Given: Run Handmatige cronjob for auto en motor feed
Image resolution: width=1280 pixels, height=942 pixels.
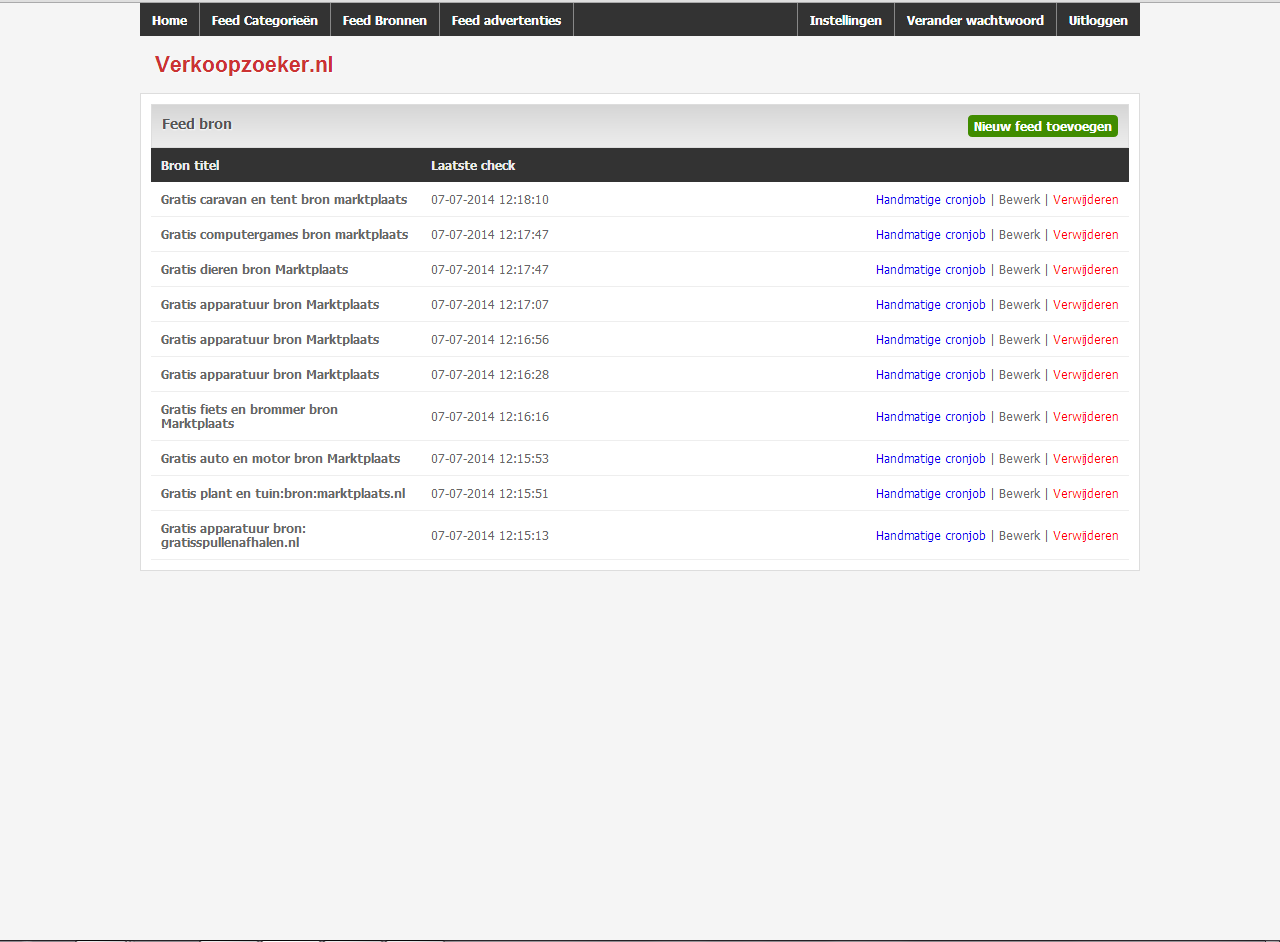Looking at the screenshot, I should coord(931,459).
